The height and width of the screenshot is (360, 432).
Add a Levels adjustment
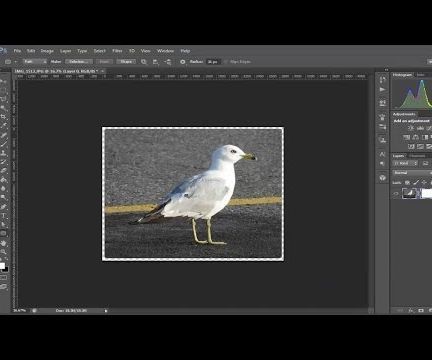pyautogui.click(x=420, y=128)
